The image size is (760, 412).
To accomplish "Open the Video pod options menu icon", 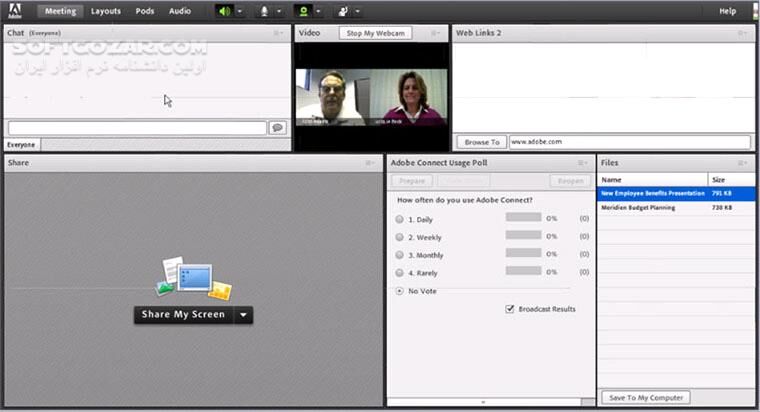I will 436,33.
